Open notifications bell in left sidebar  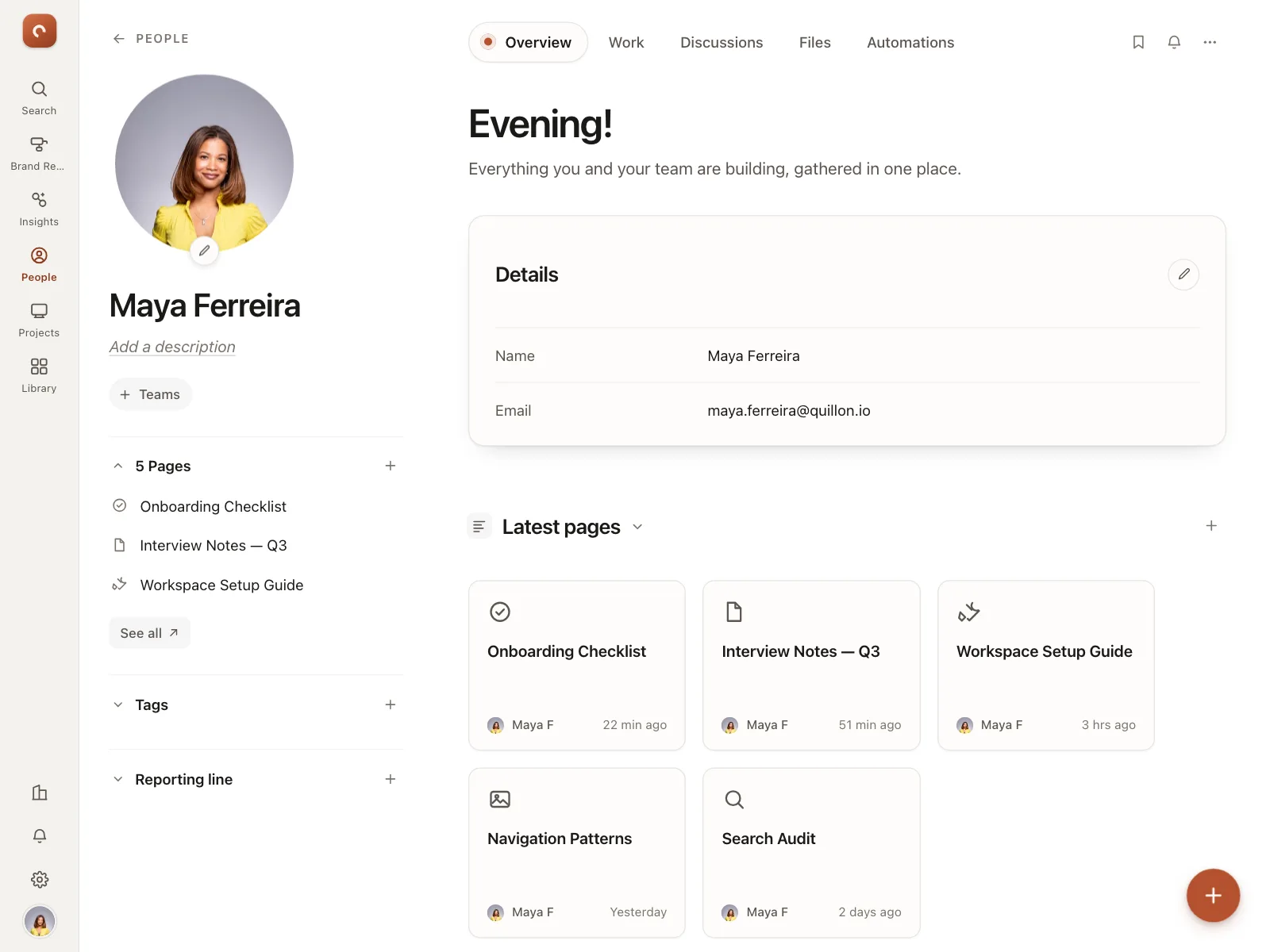40,835
